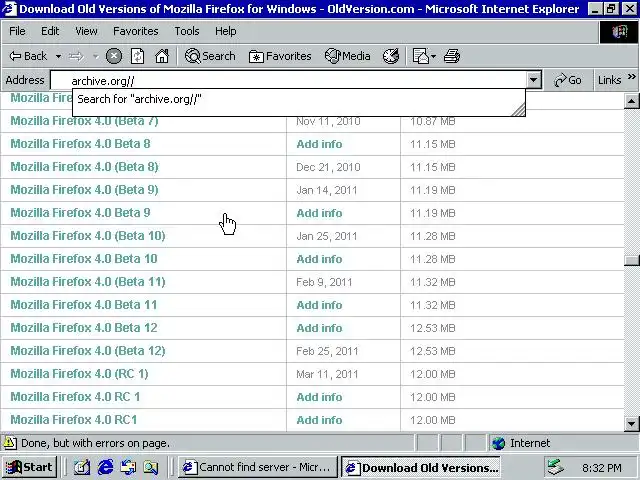Open Mozilla Firefox 4.0 (RC 1) link
This screenshot has width=640, height=480.
click(79, 374)
